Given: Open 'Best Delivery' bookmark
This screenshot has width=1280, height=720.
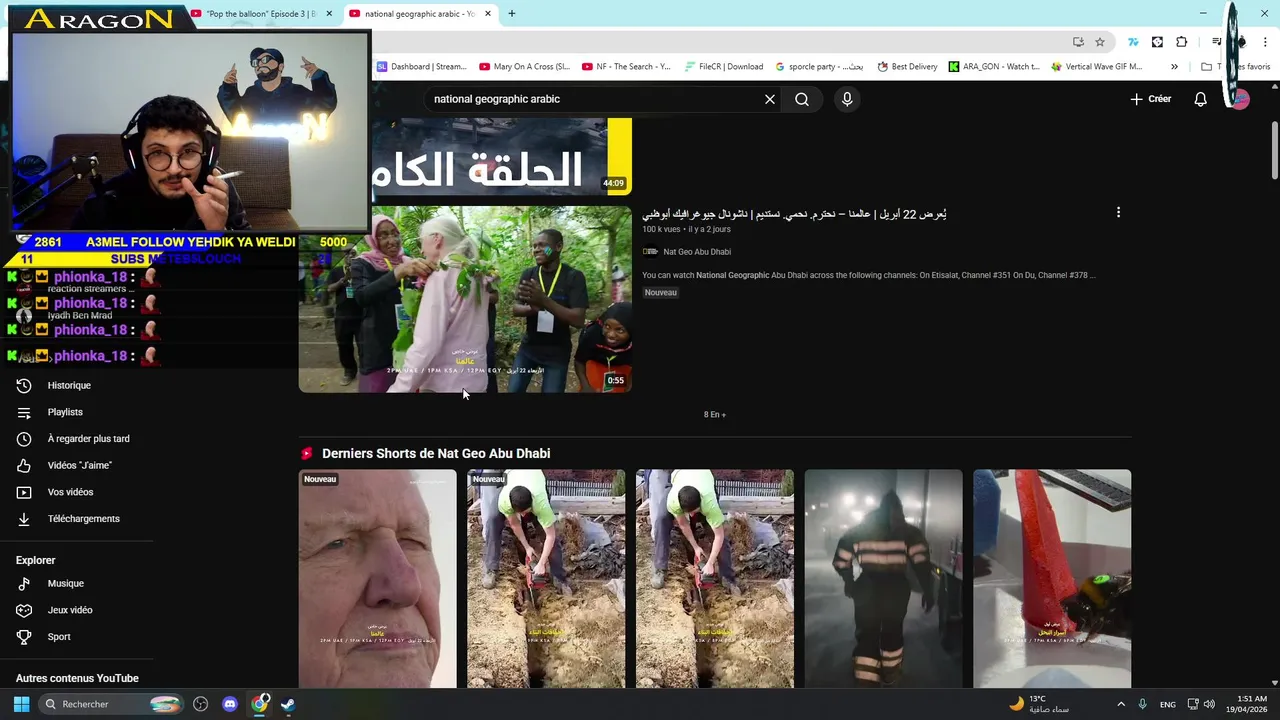Looking at the screenshot, I should pos(907,67).
